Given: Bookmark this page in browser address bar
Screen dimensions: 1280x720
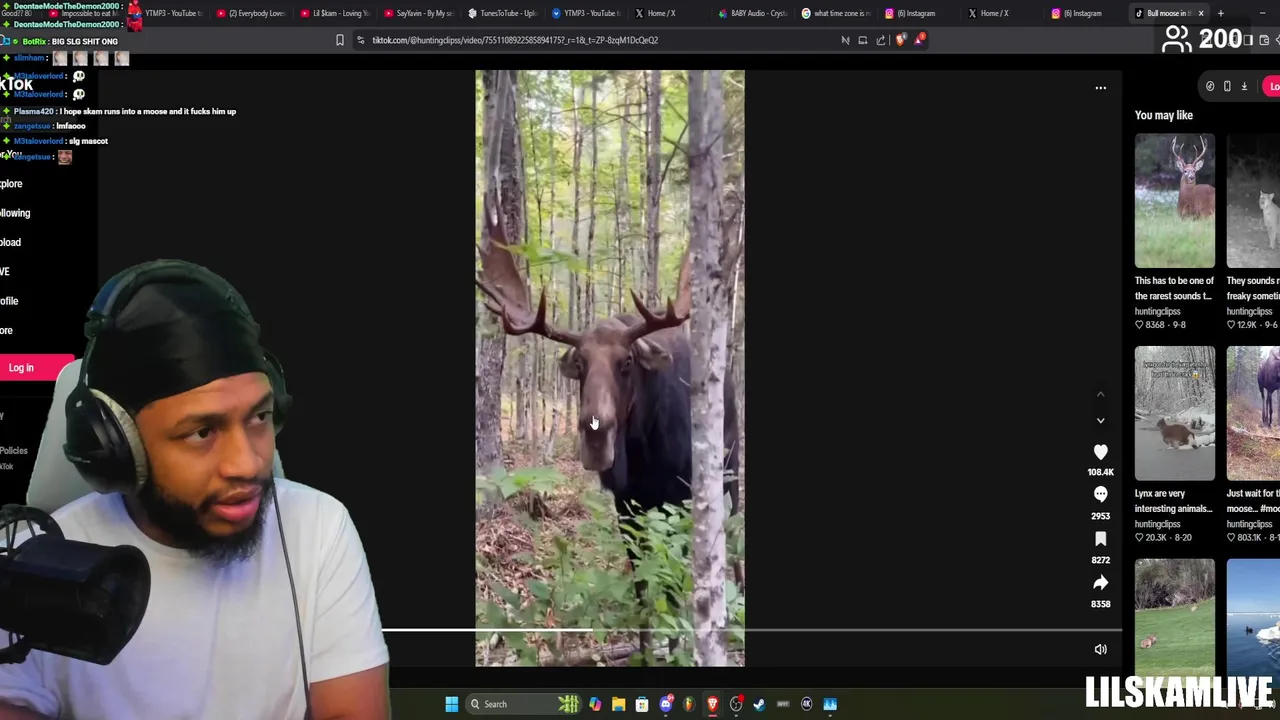Looking at the screenshot, I should (340, 40).
